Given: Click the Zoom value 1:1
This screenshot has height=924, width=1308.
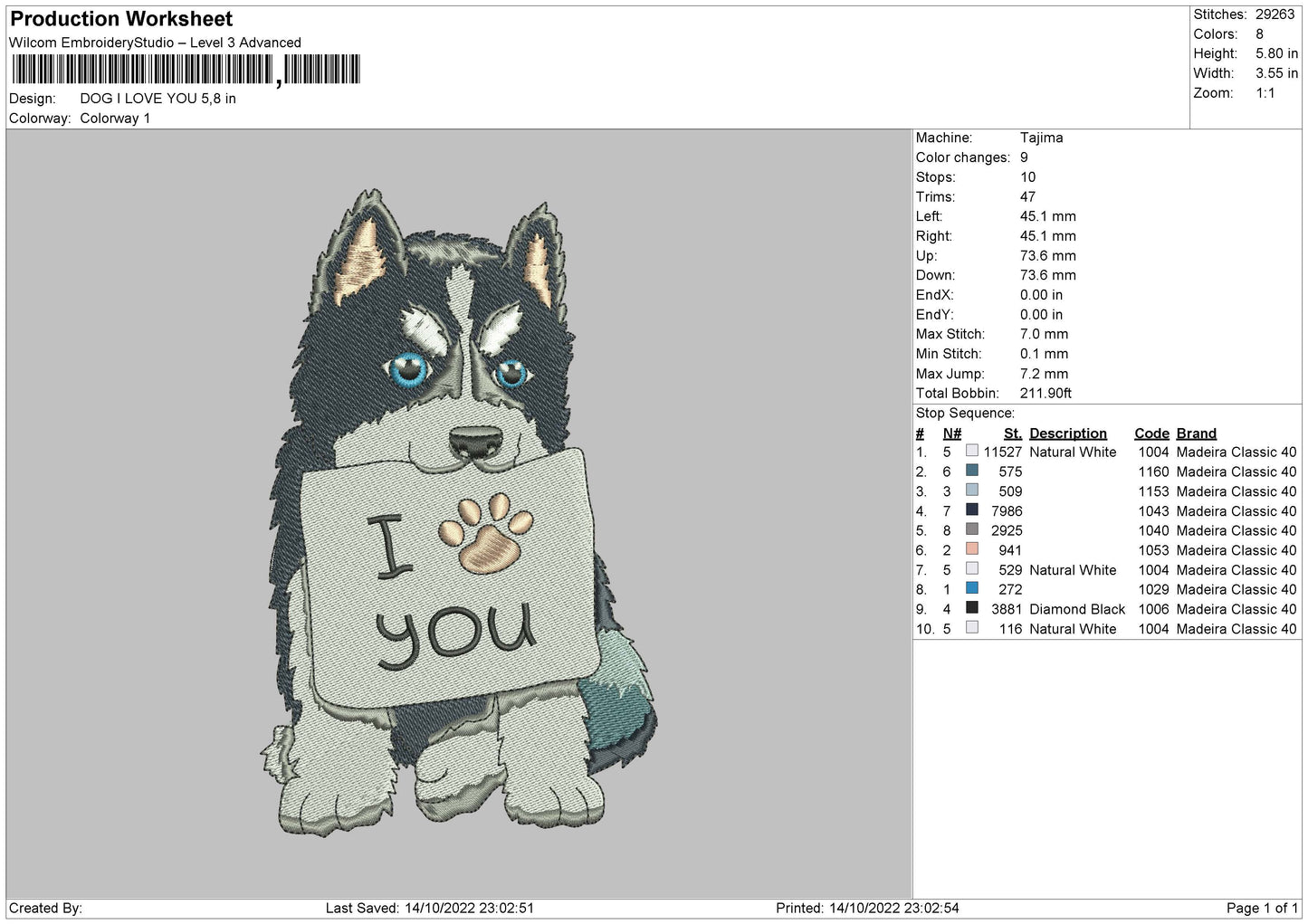Looking at the screenshot, I should [1265, 93].
